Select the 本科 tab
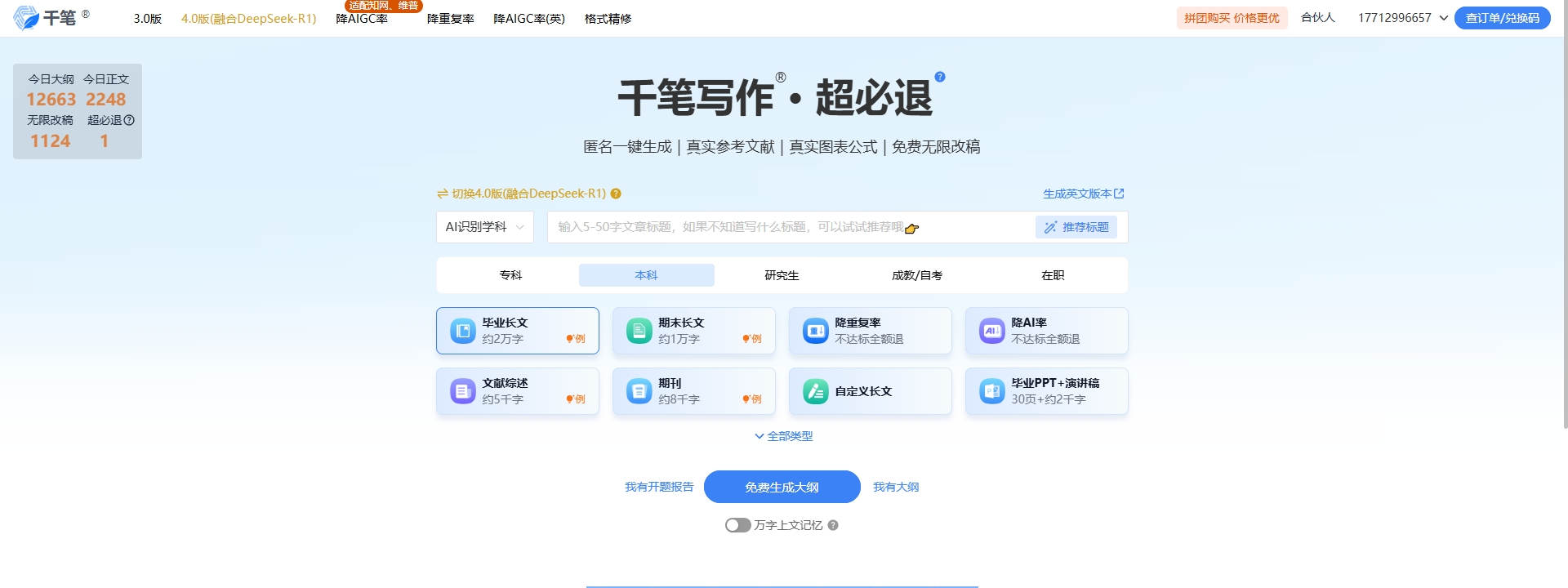 pyautogui.click(x=647, y=275)
